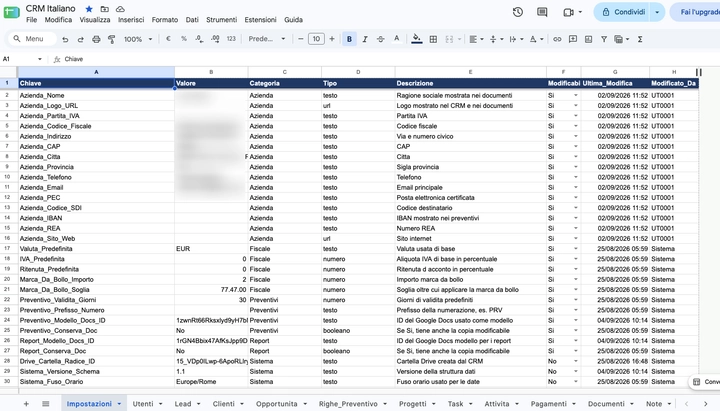This screenshot has height=411, width=720.
Task: Open the Guida menu
Action: pyautogui.click(x=293, y=20)
